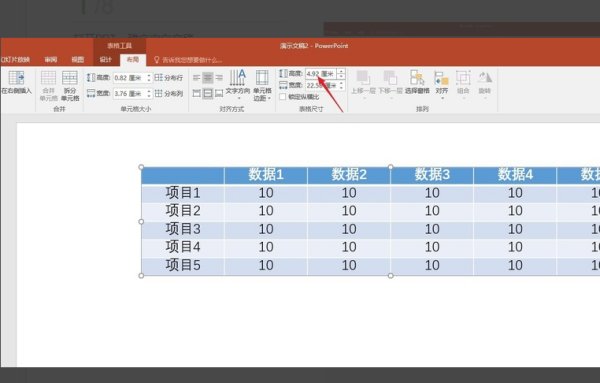This screenshot has height=383, width=600.
Task: Open the View (视图) ribbon tab
Action: pyautogui.click(x=78, y=60)
